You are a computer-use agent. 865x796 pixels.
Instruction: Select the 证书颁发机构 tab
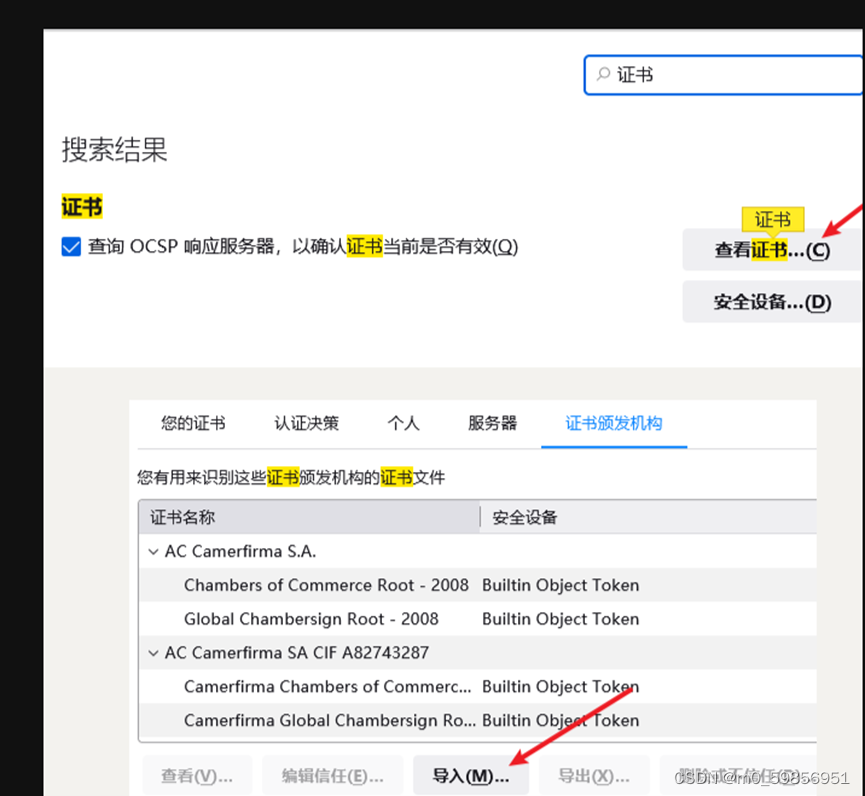(613, 423)
